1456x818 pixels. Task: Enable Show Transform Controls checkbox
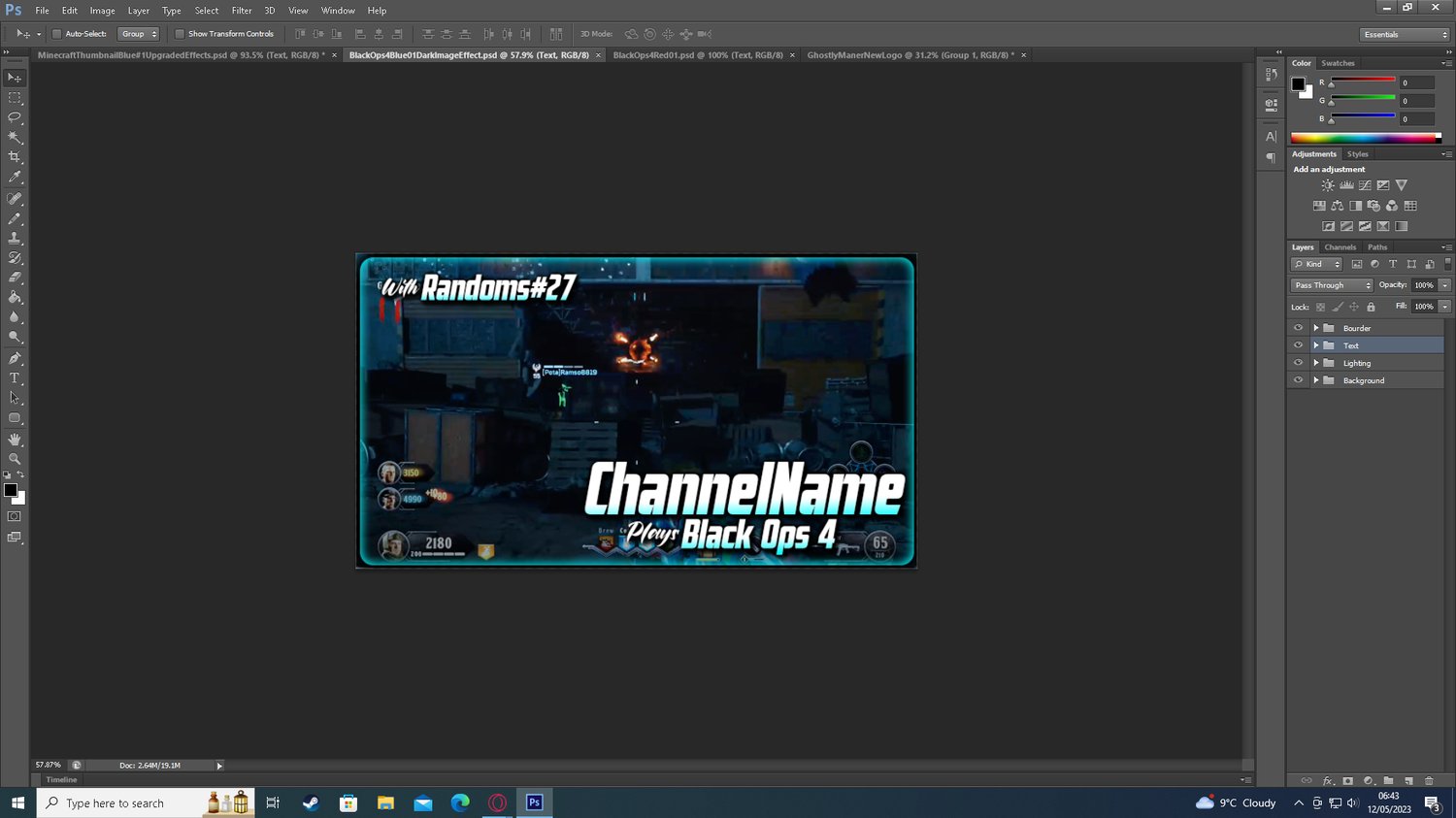(180, 34)
